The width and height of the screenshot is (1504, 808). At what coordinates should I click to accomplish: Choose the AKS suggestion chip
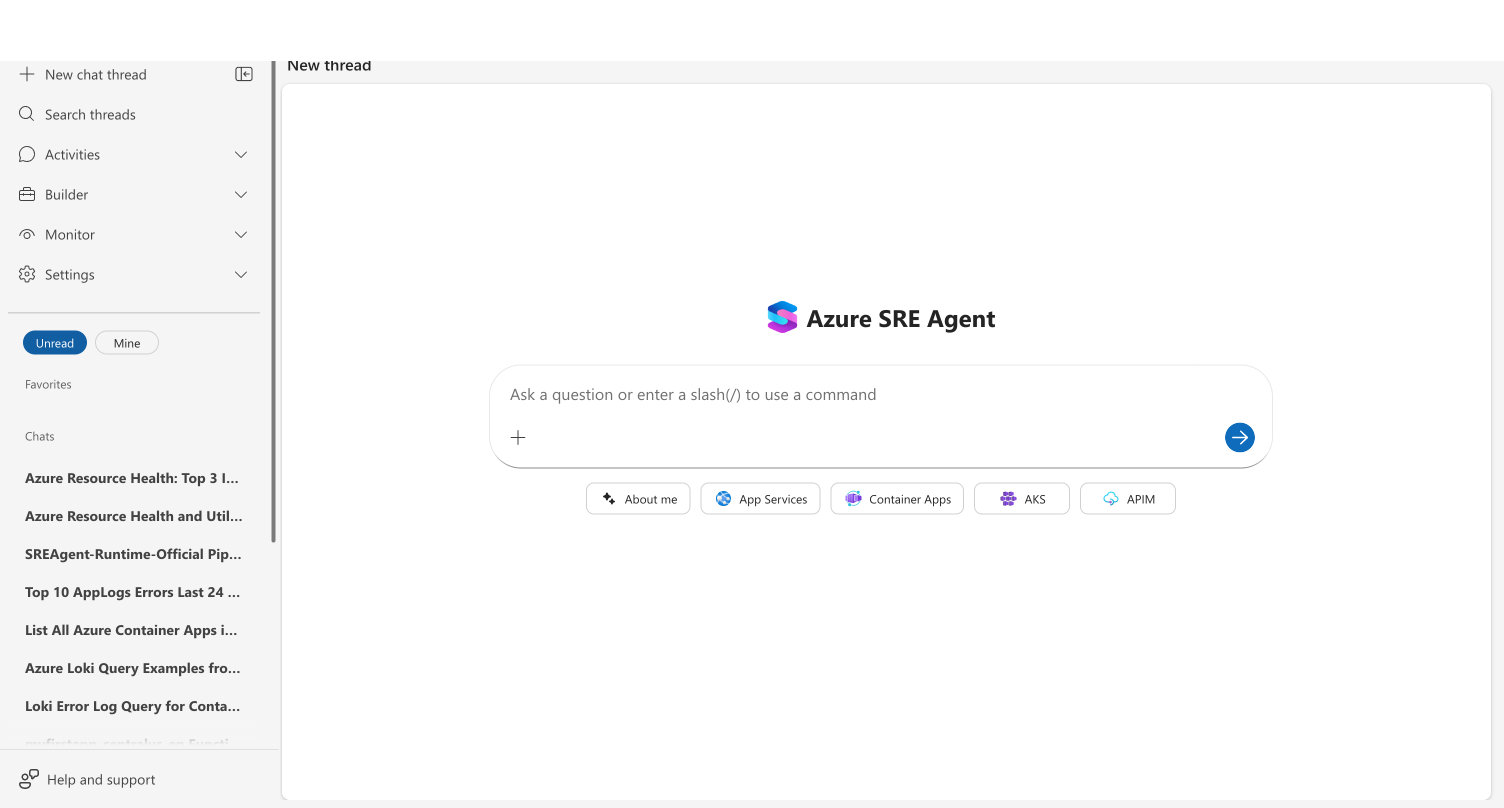[x=1022, y=498]
